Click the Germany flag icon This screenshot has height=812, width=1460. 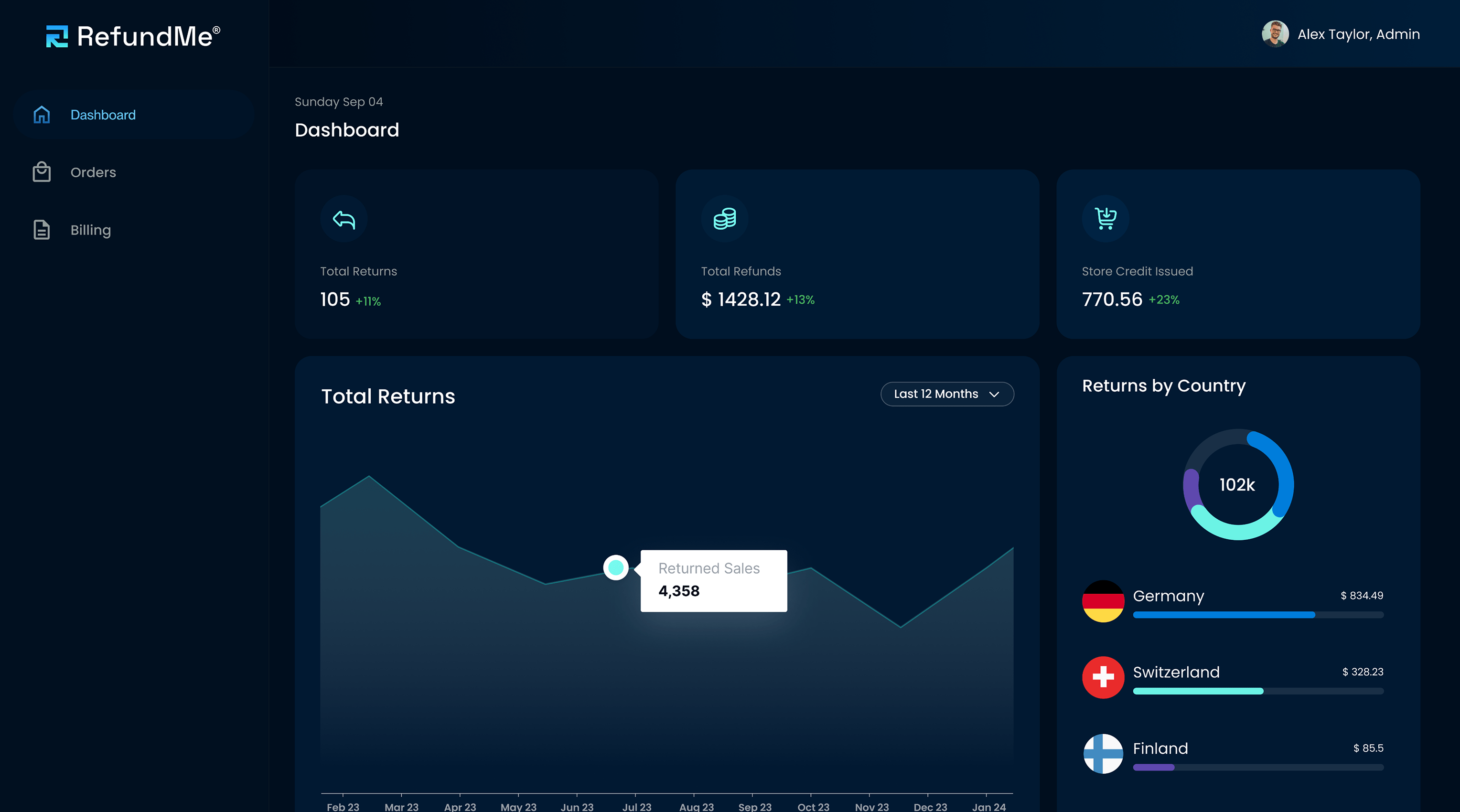(x=1103, y=601)
